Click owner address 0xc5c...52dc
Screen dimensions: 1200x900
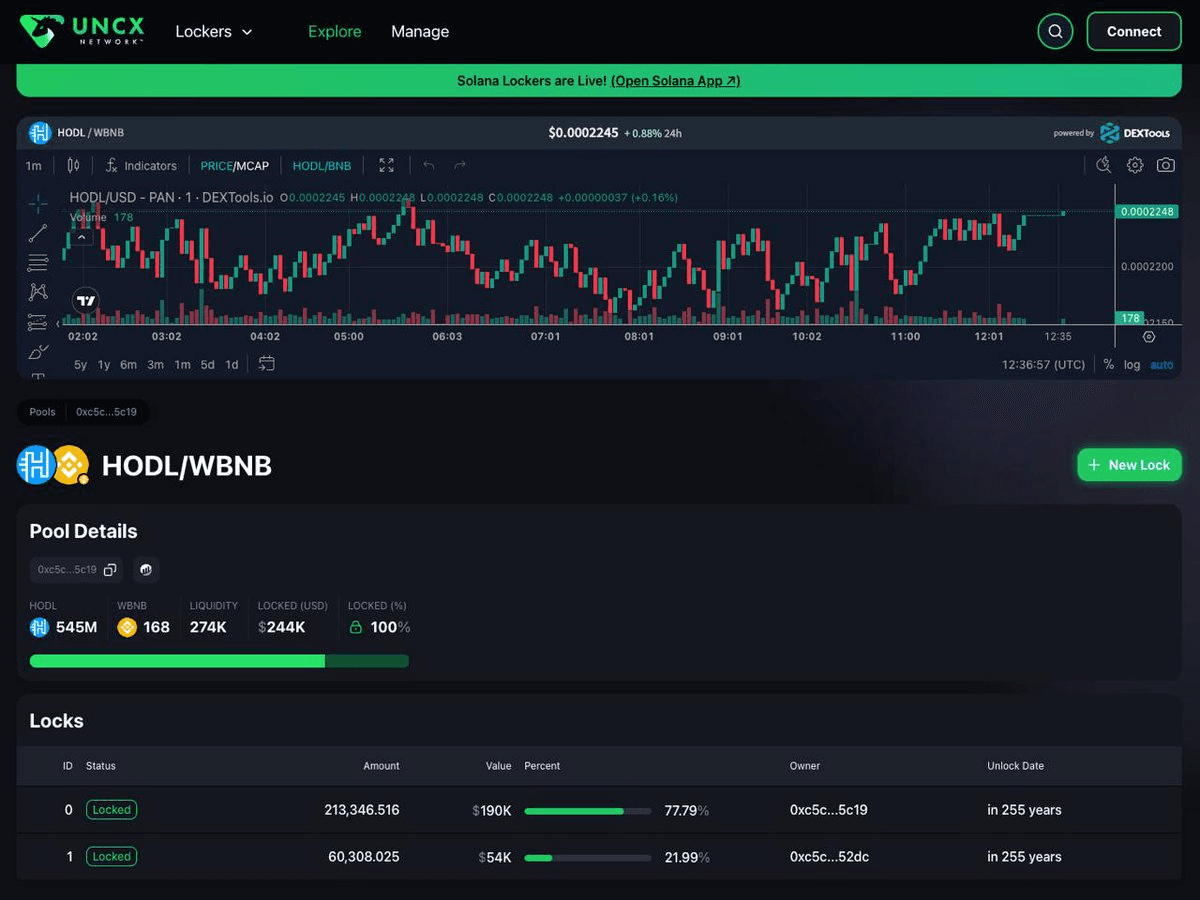point(829,857)
